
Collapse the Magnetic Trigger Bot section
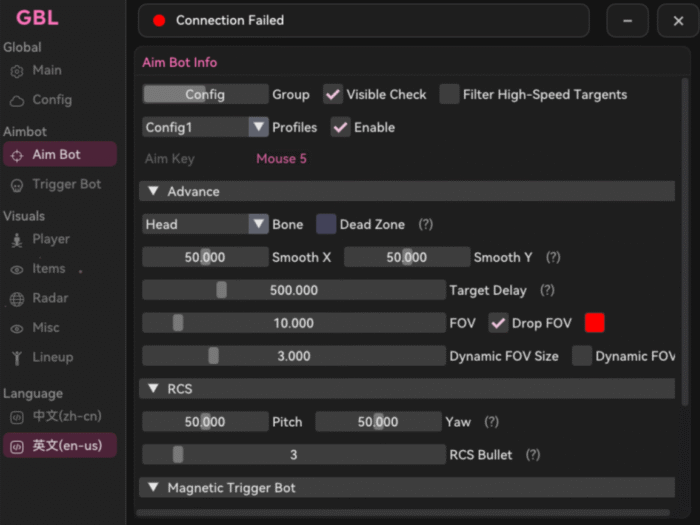click(x=407, y=488)
